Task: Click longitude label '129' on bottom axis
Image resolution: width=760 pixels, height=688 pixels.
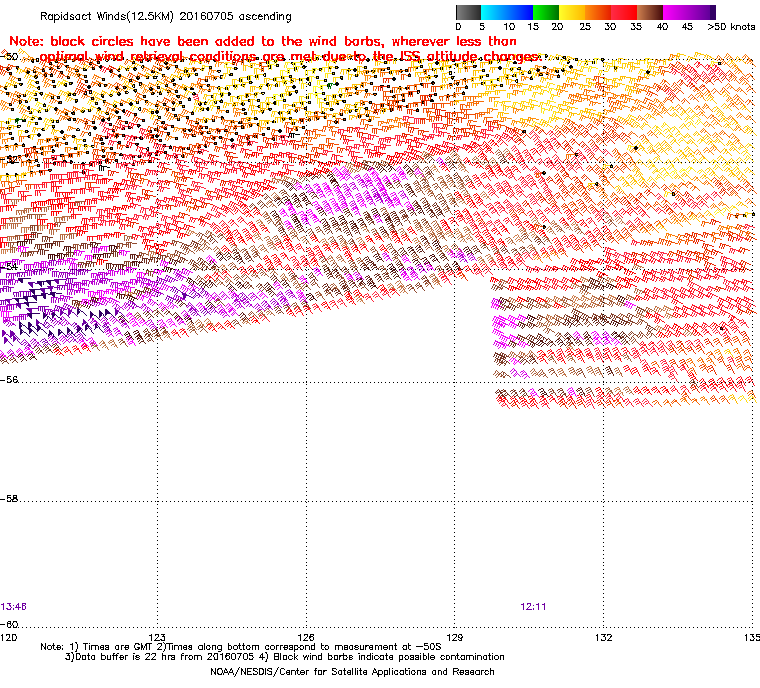Action: click(x=455, y=637)
